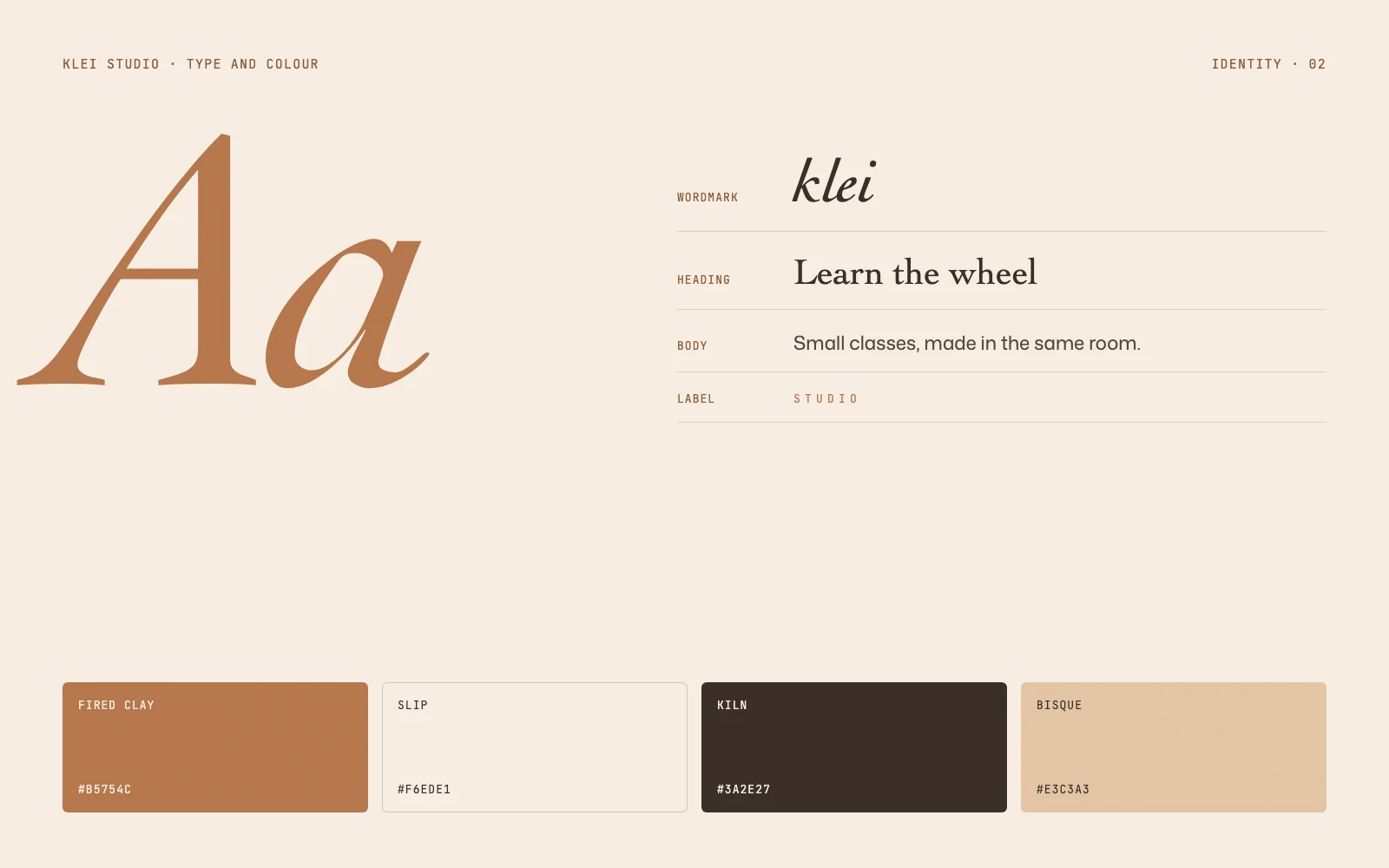Click 'Small classes, made in the same room.'
Image resolution: width=1389 pixels, height=868 pixels.
967,344
